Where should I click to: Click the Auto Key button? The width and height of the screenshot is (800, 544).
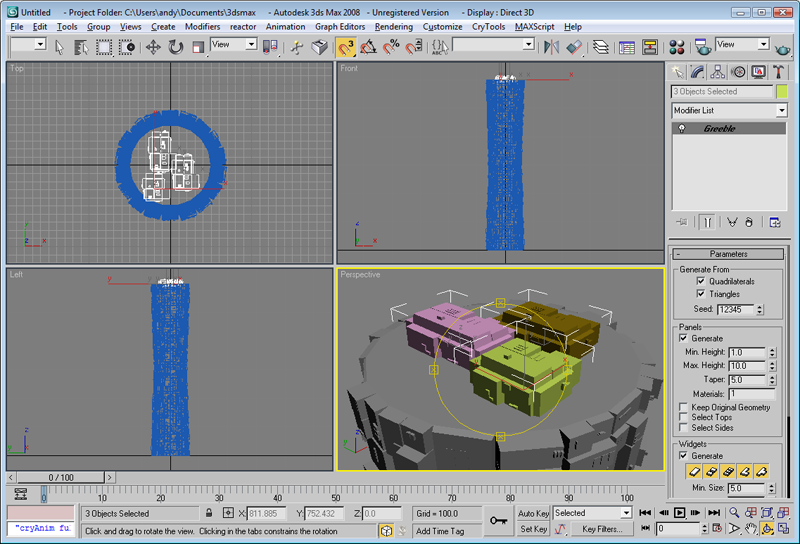point(533,513)
